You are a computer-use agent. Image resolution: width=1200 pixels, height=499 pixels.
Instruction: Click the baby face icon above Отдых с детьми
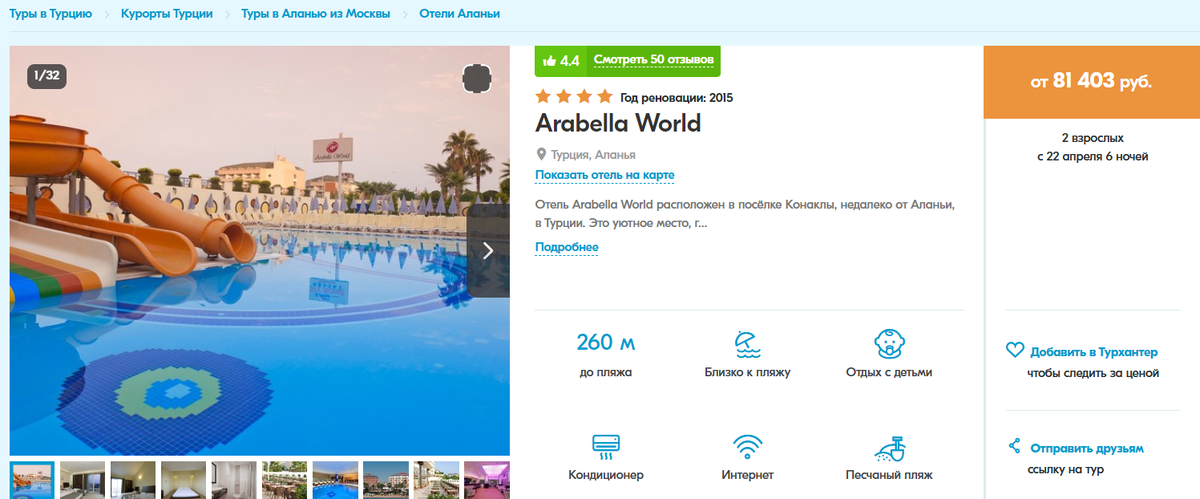point(889,344)
